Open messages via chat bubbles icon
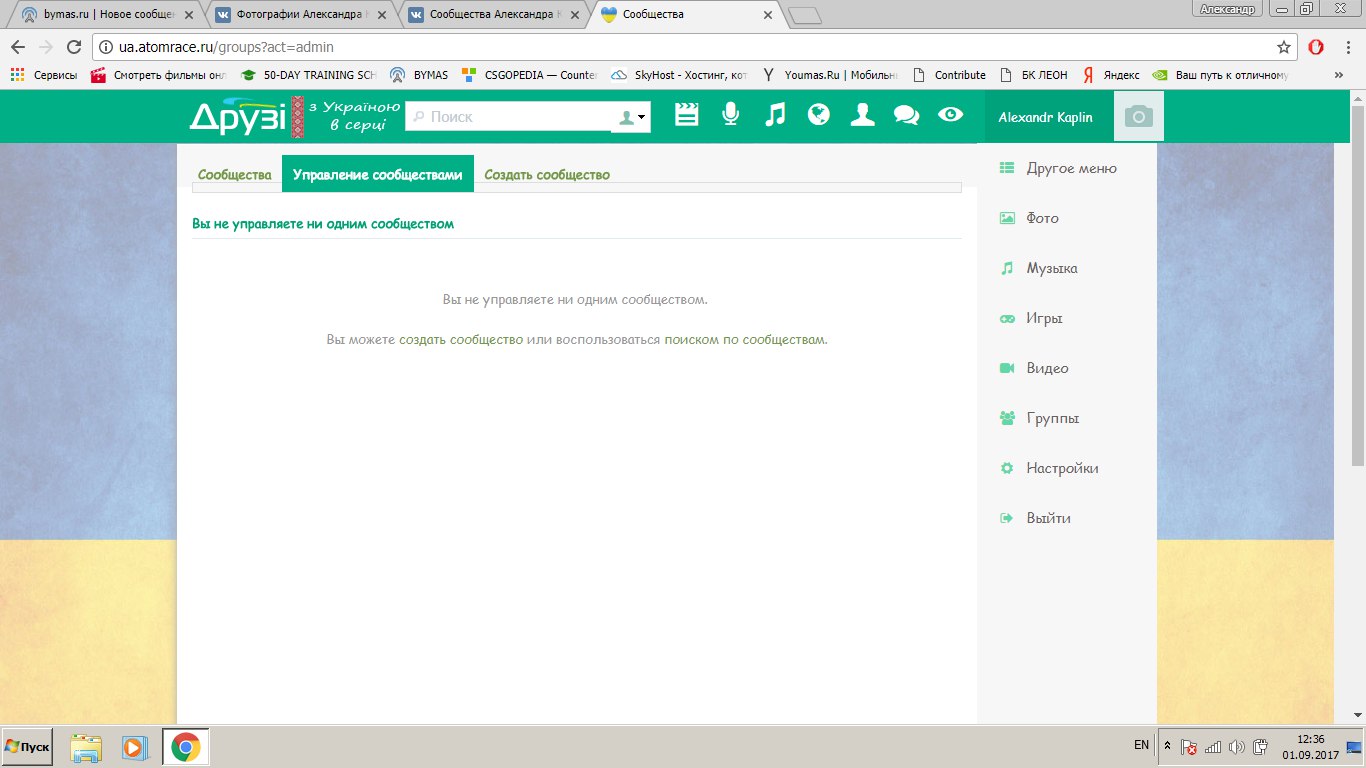The height and width of the screenshot is (768, 1366). tap(906, 115)
